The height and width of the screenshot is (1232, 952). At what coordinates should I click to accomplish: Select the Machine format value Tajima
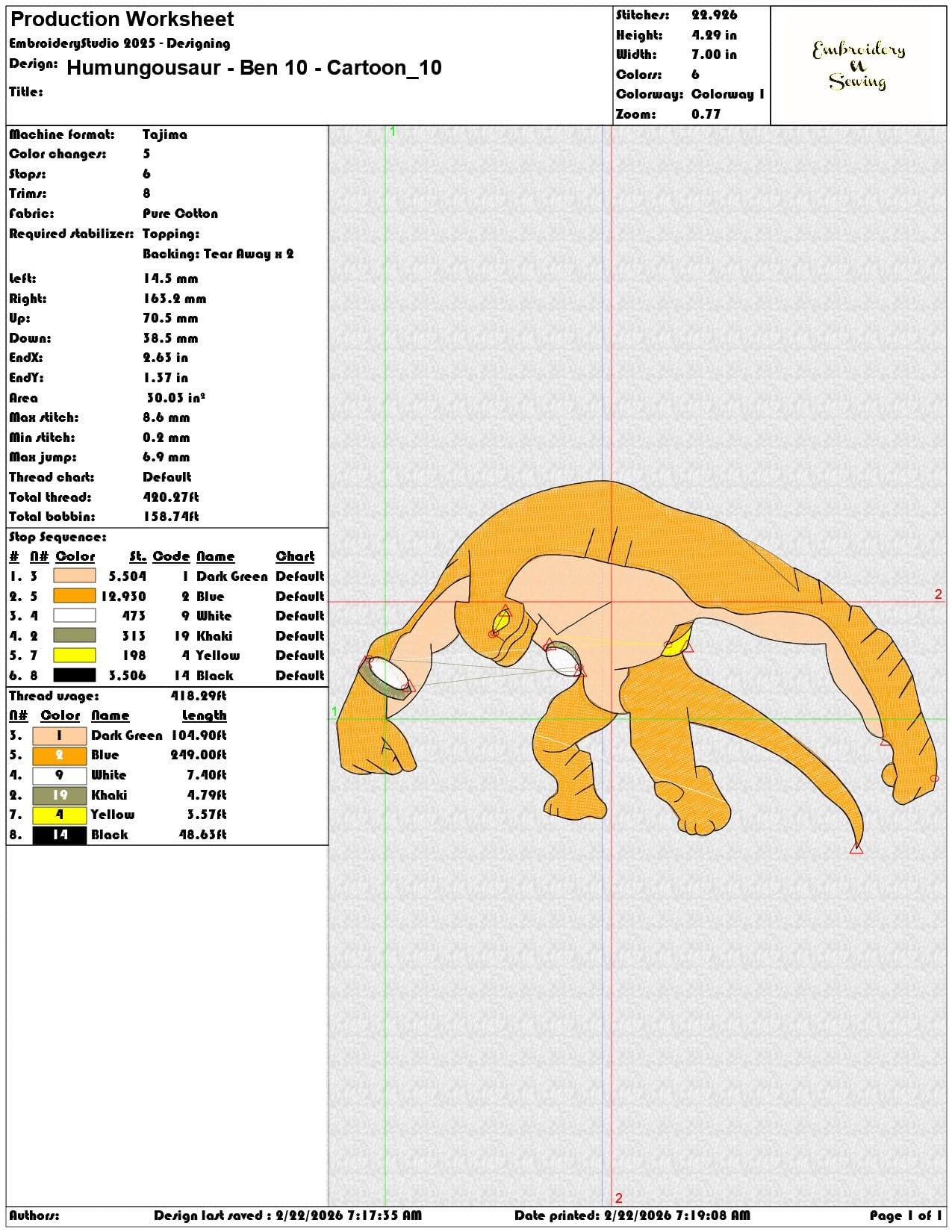[x=165, y=134]
